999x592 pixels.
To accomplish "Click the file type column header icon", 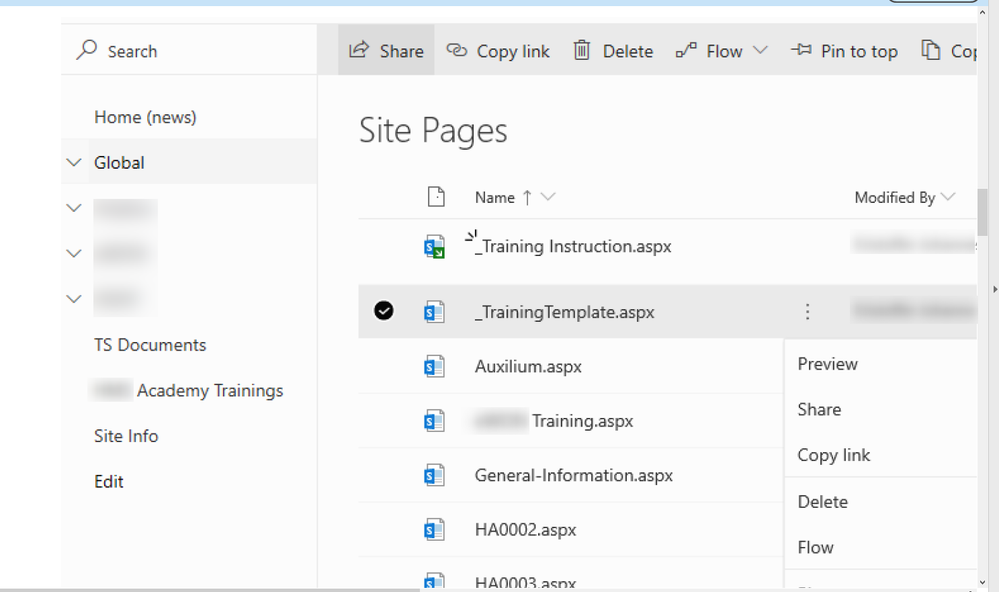I will (435, 197).
